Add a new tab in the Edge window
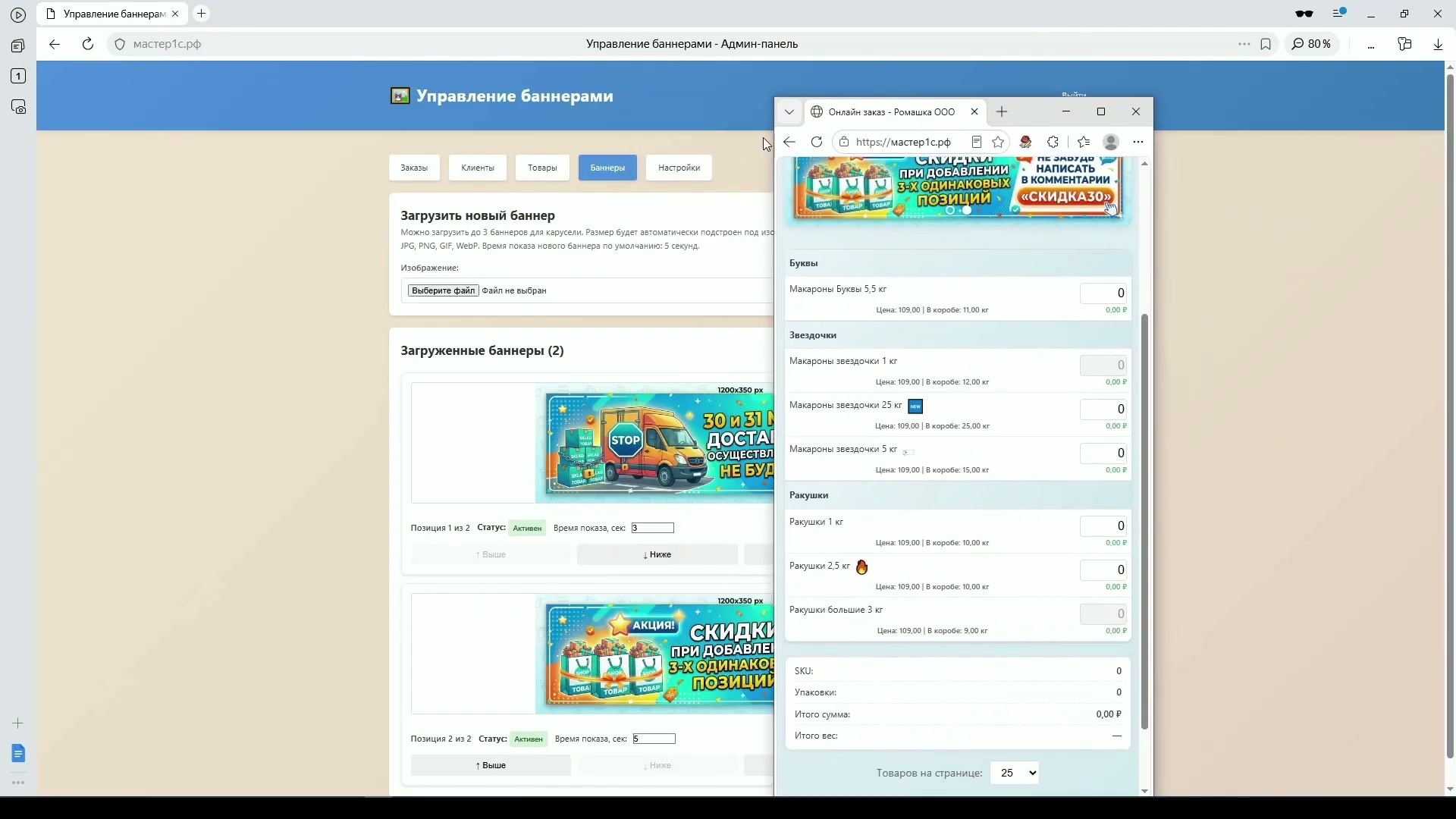This screenshot has width=1456, height=819. [x=1002, y=112]
